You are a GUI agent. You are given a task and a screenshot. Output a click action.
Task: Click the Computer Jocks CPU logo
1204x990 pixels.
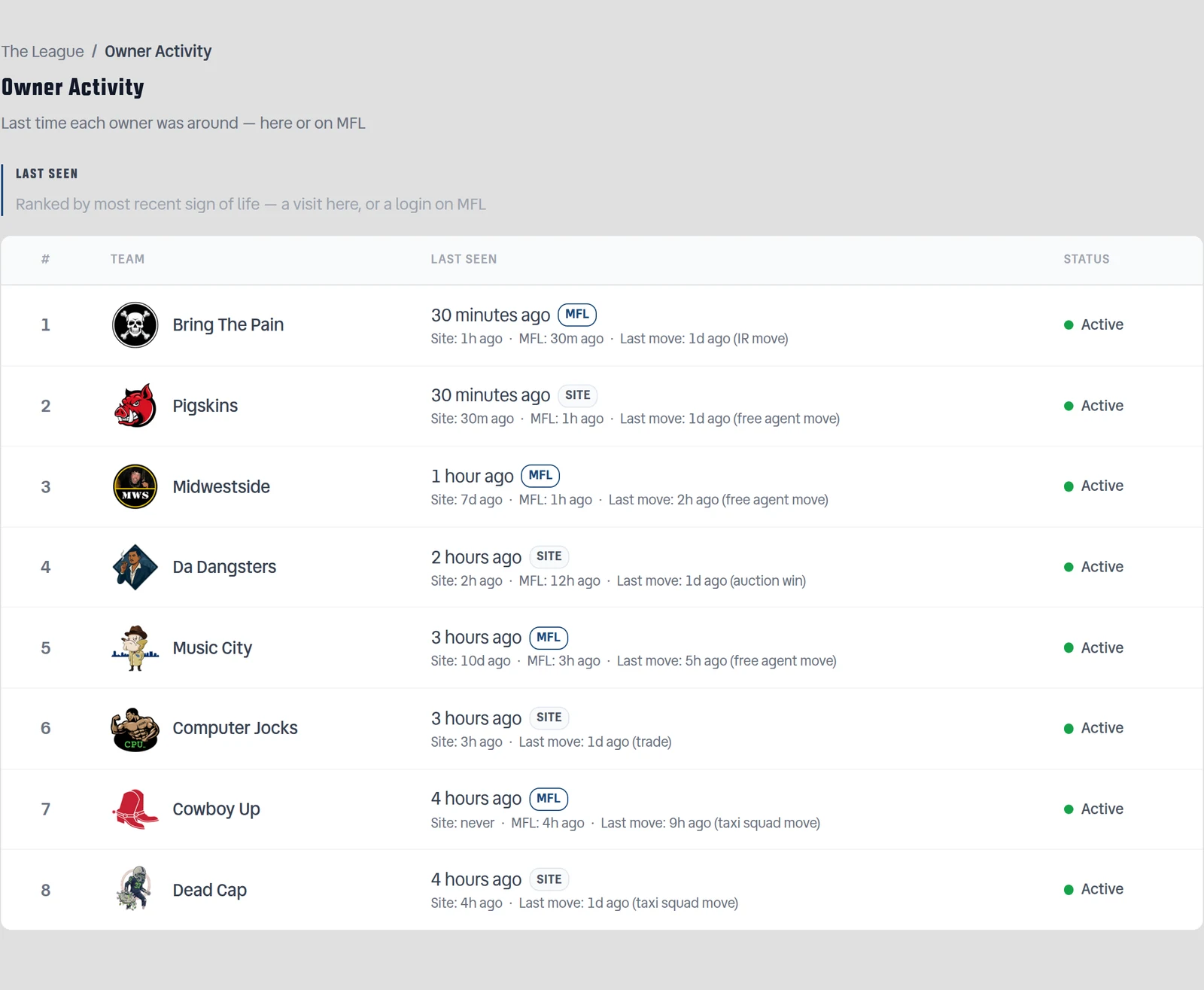coord(135,728)
